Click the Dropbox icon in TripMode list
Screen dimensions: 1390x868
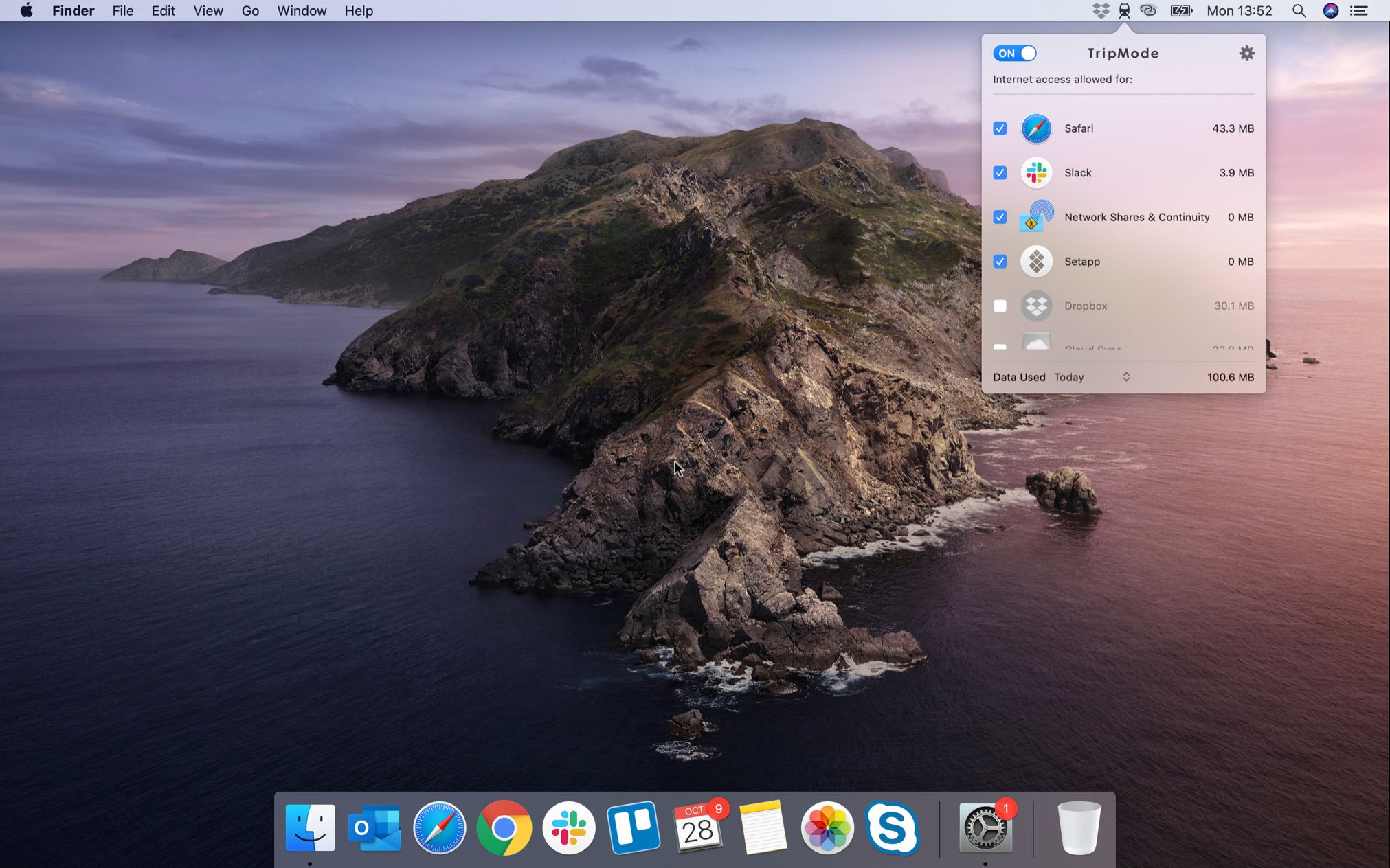(1036, 306)
